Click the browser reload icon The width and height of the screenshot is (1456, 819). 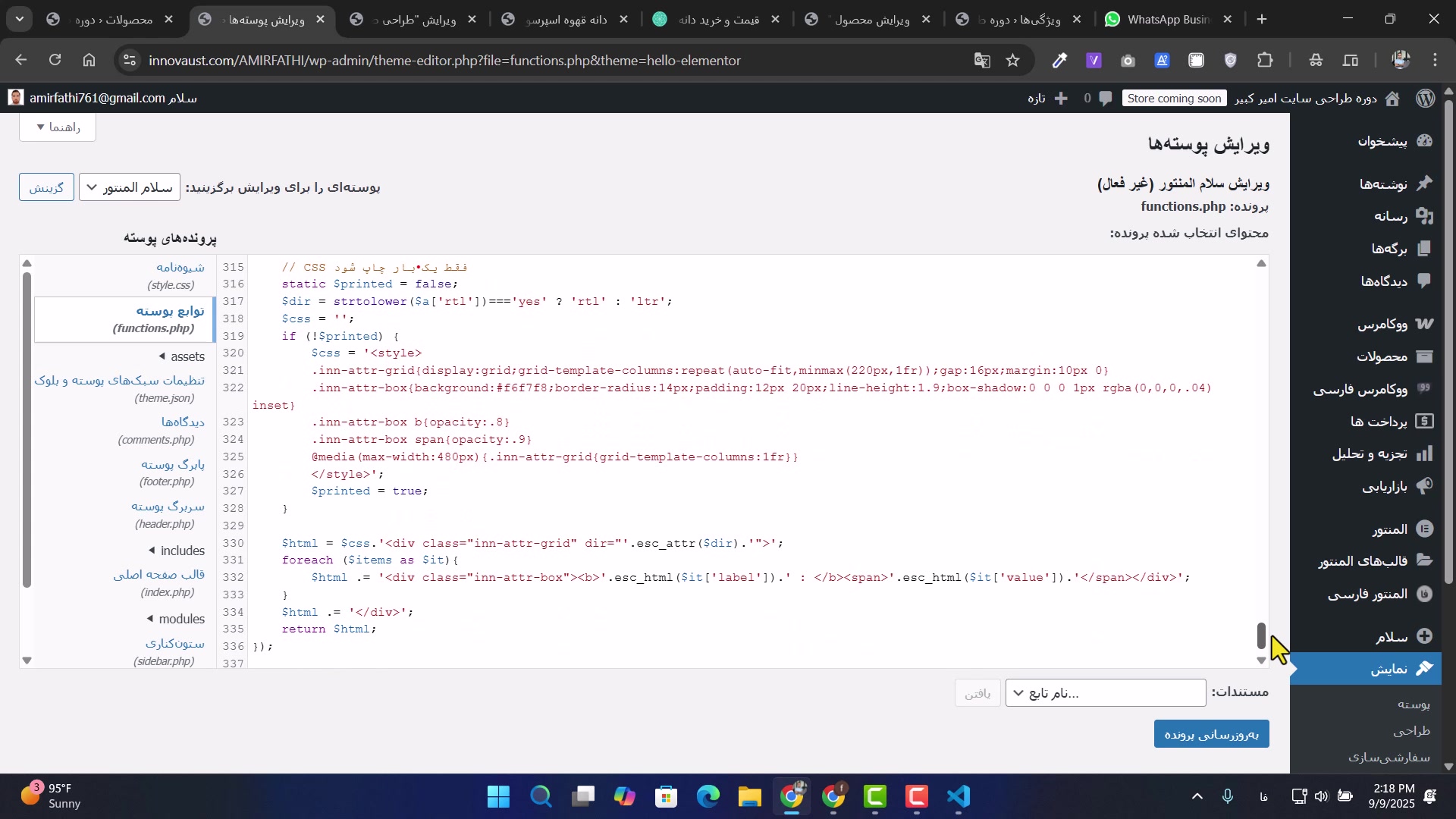pos(55,61)
